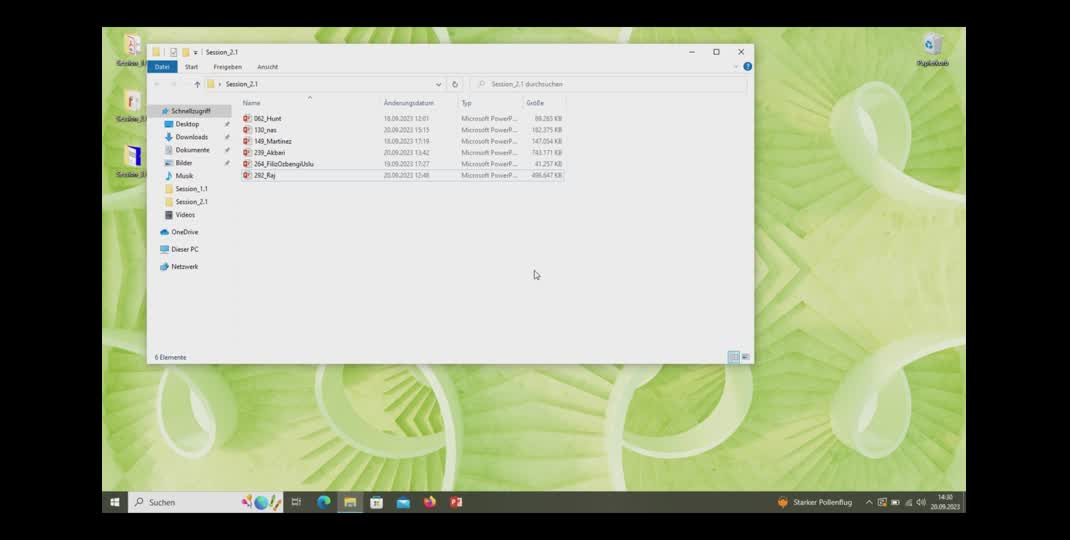Switch to large icons view in status bar

coord(745,357)
